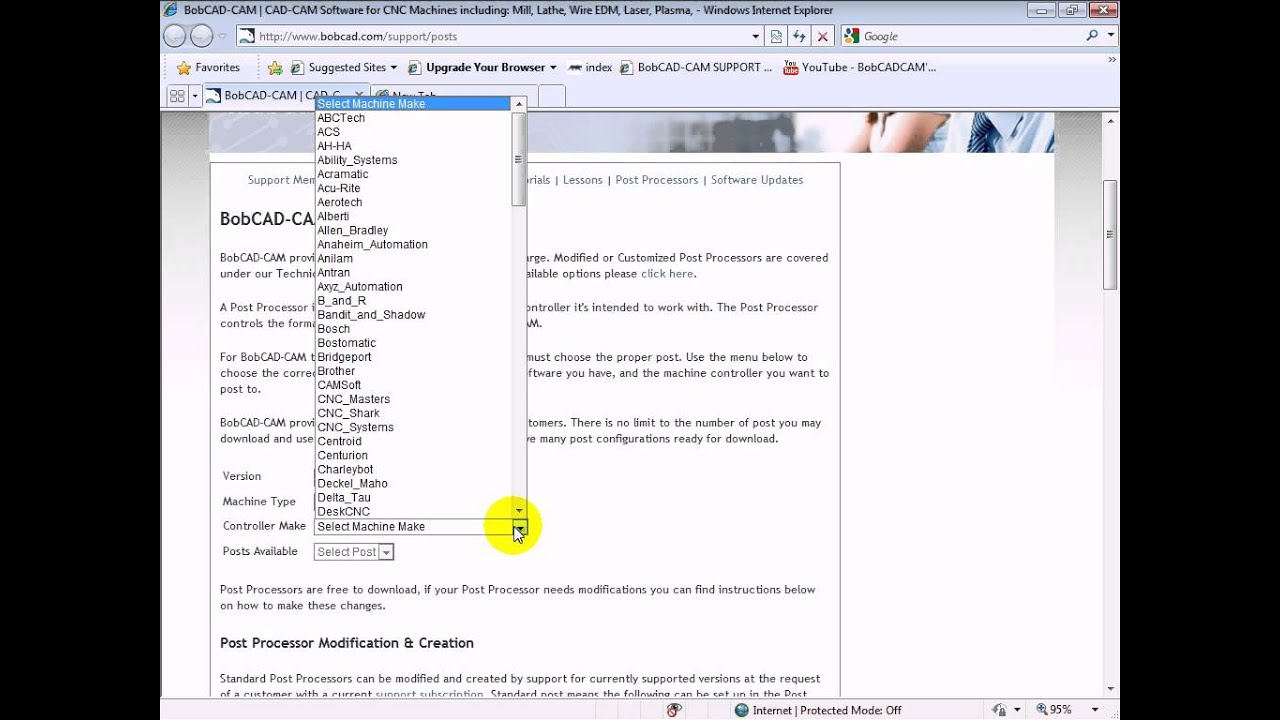Click the red Stop loading icon
Viewport: 1280px width, 720px height.
(822, 36)
